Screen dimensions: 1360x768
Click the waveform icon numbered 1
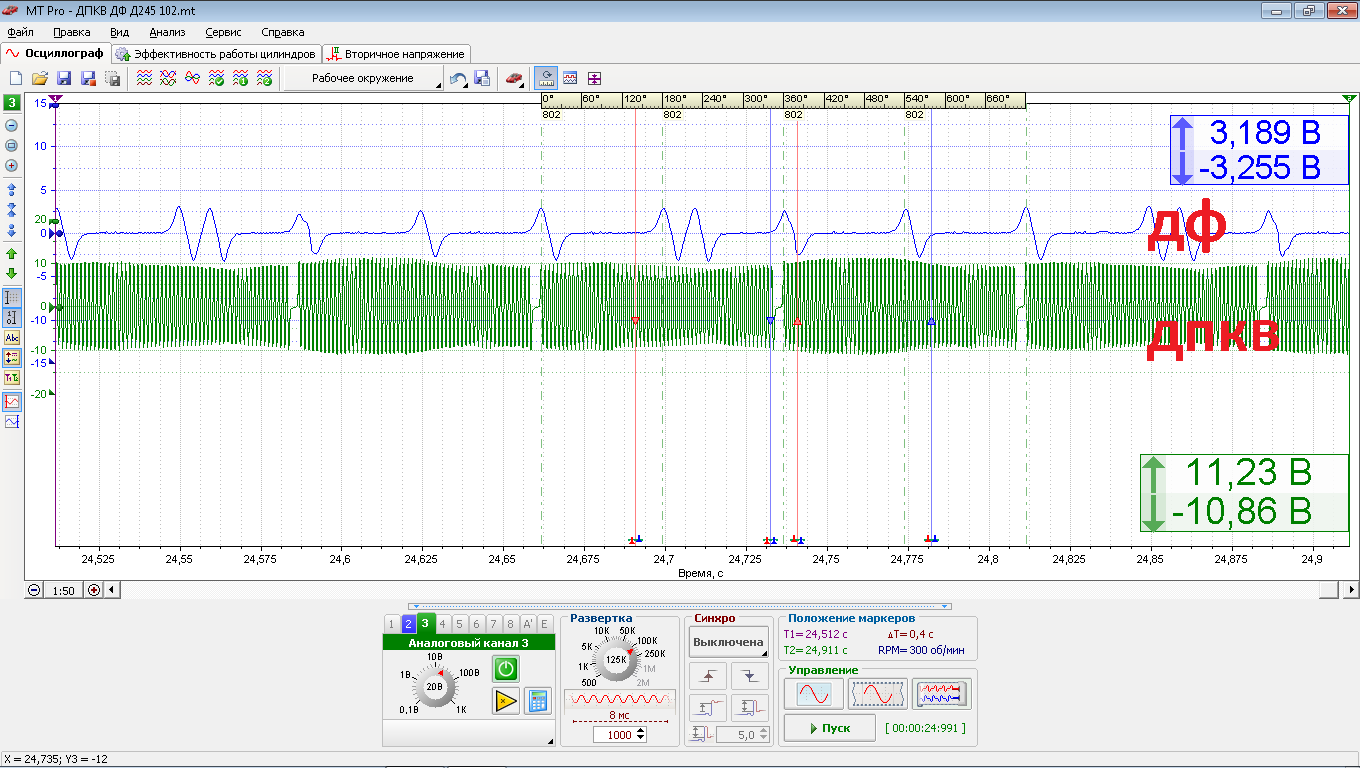(x=241, y=78)
